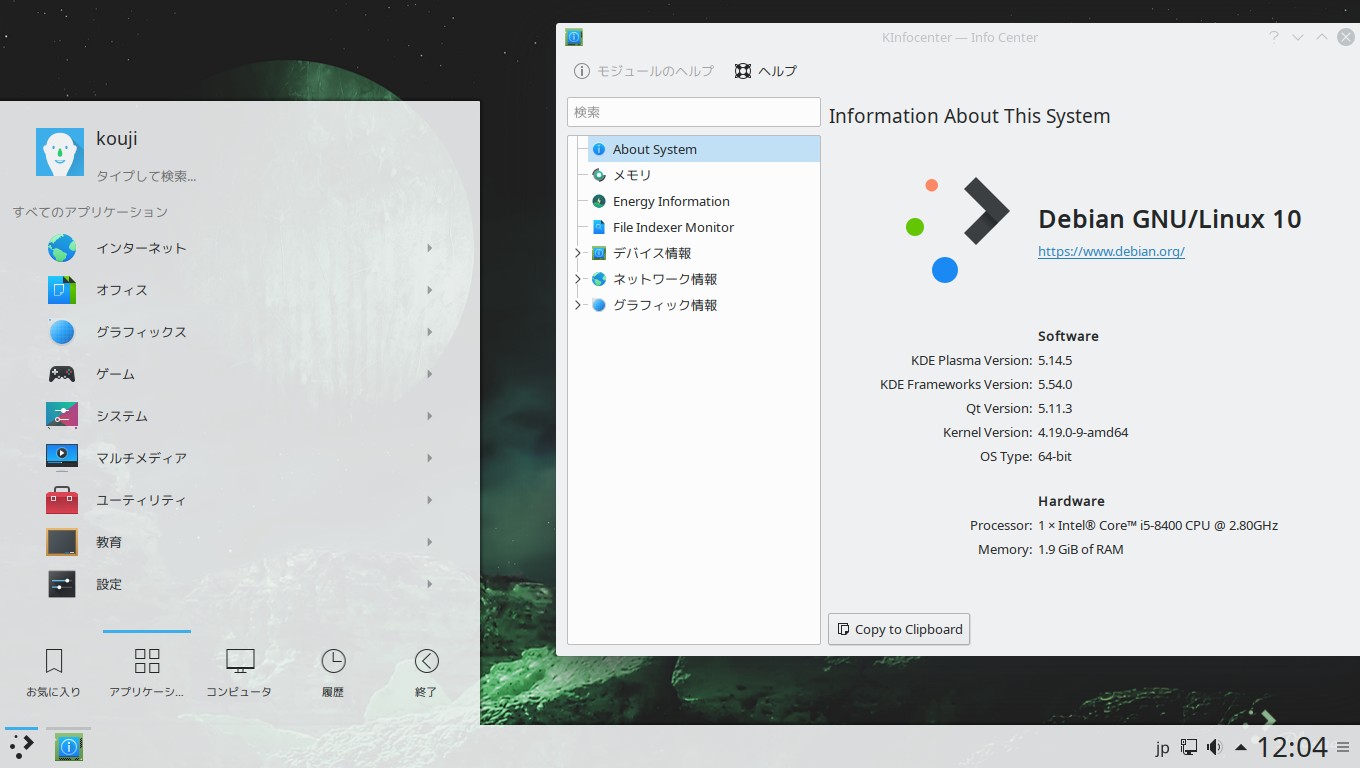Show hidden system tray icons arrow

[1241, 747]
